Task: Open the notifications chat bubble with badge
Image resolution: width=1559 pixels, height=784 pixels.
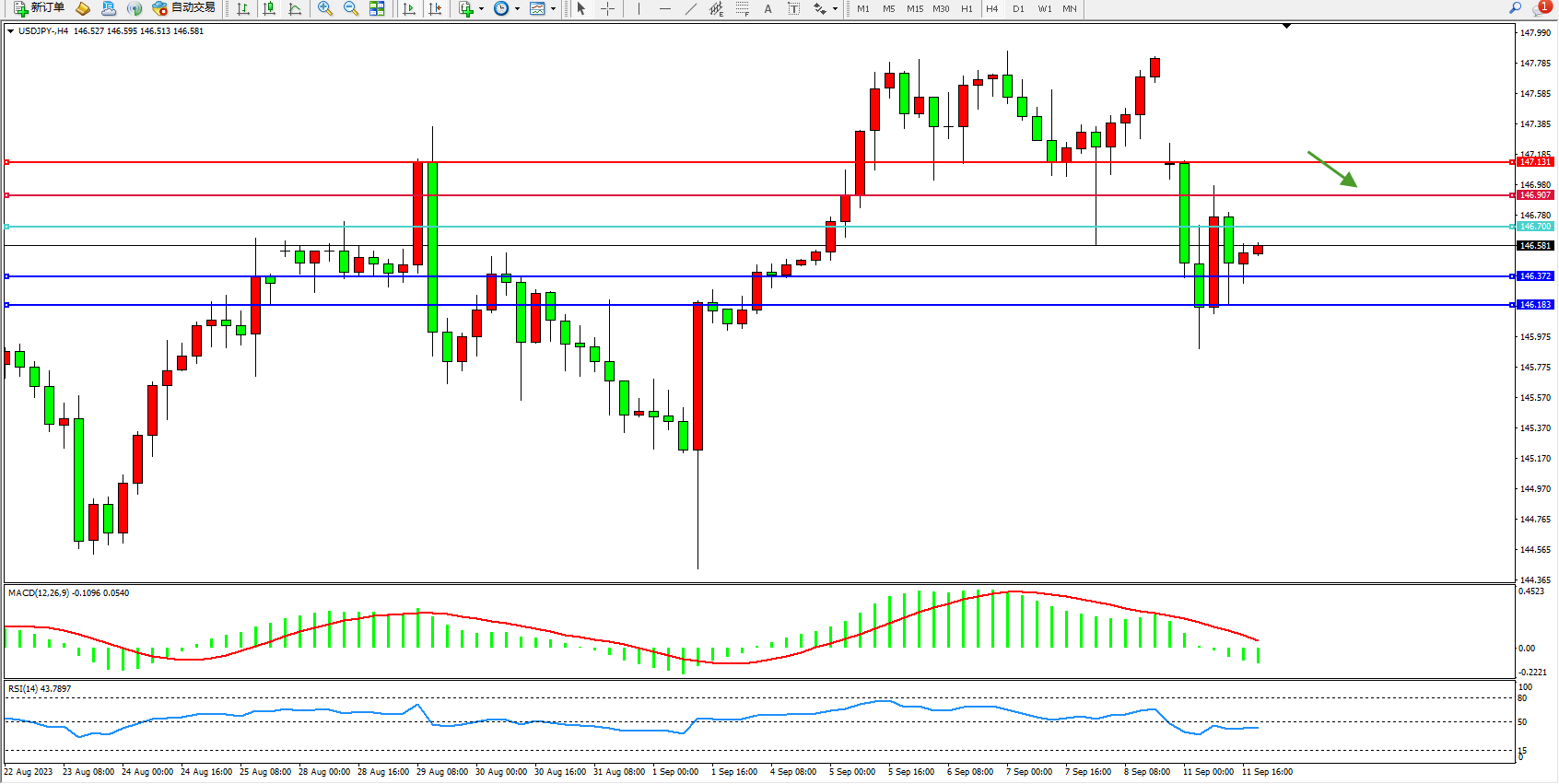Action: (1540, 8)
